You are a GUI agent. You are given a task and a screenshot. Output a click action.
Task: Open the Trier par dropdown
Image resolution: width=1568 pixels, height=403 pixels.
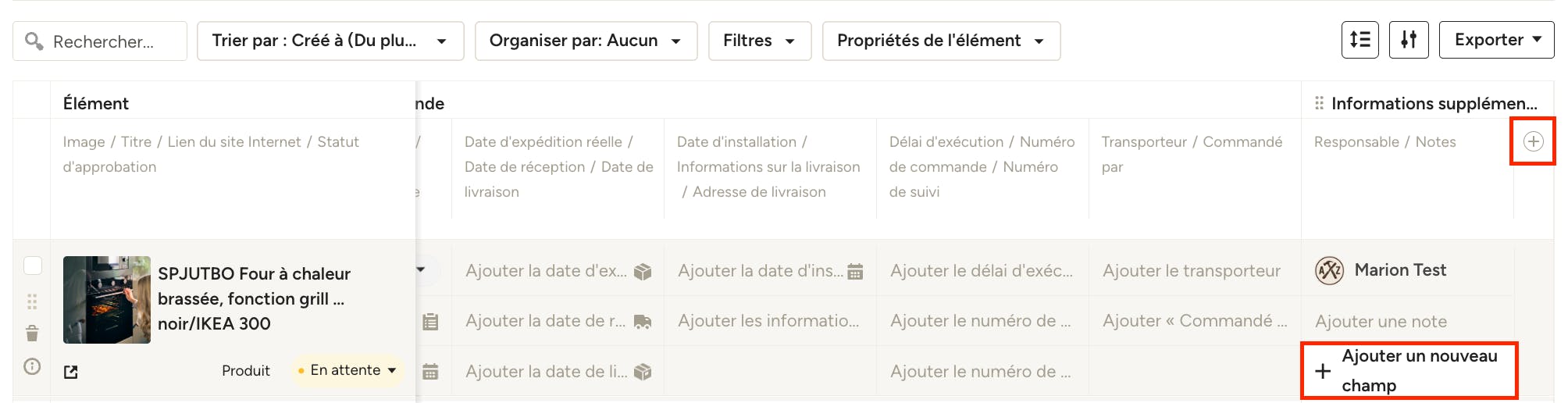pos(330,41)
